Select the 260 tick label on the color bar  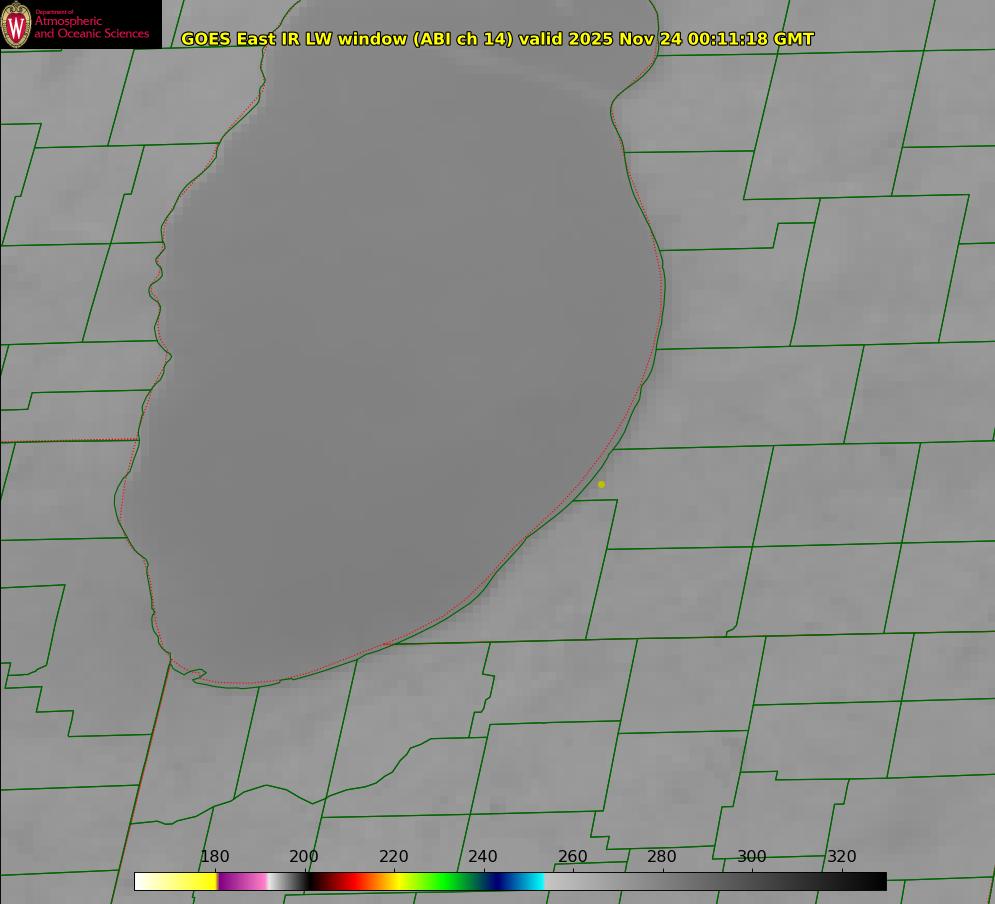[x=573, y=857]
